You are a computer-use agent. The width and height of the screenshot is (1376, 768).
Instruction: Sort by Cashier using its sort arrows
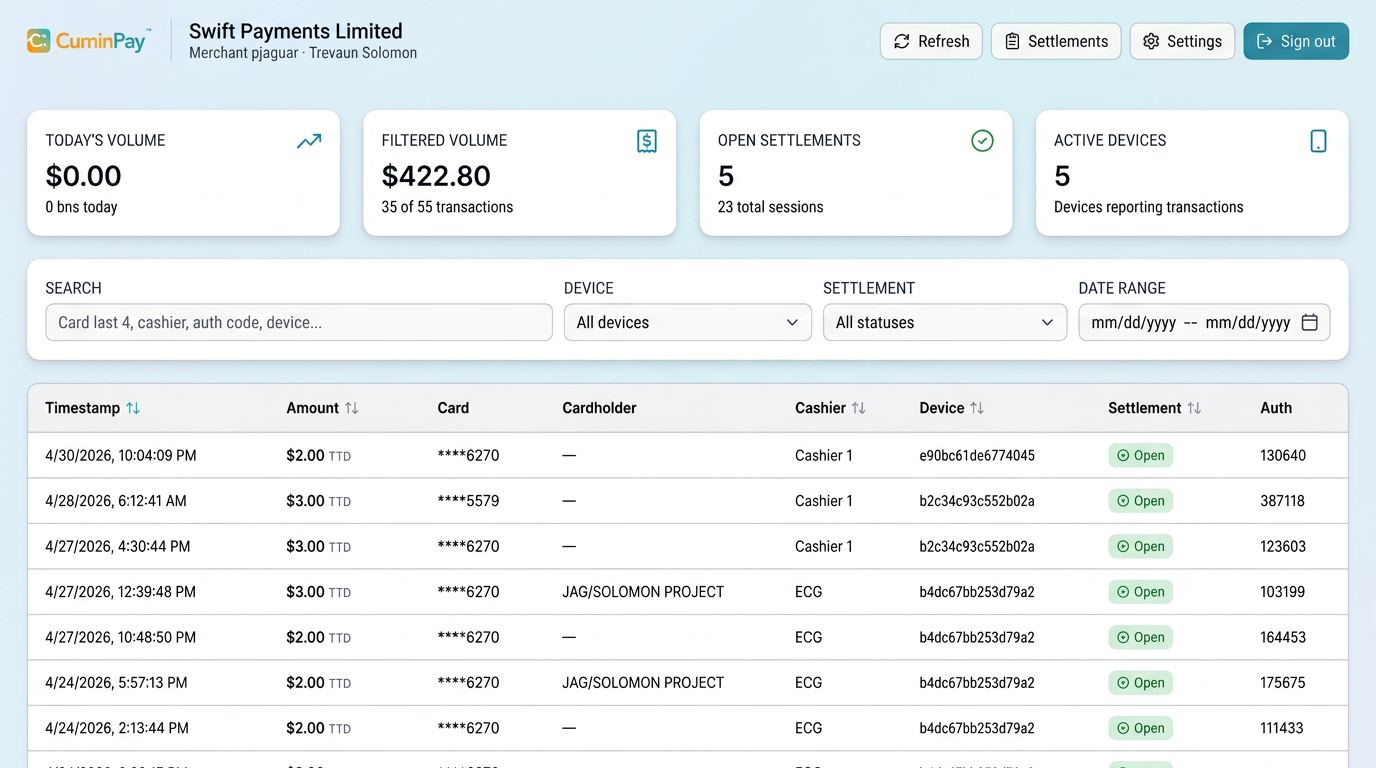858,408
